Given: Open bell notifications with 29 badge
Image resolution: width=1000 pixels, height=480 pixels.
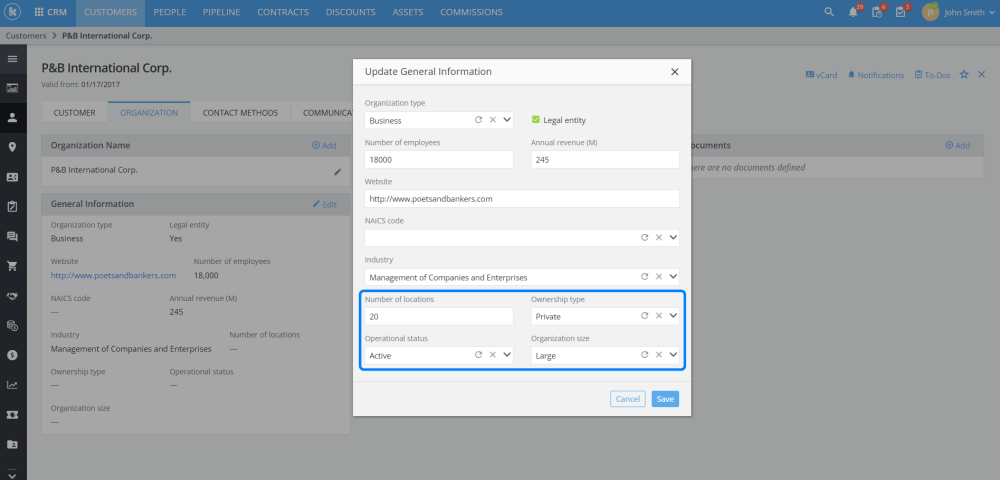Looking at the screenshot, I should (x=853, y=12).
